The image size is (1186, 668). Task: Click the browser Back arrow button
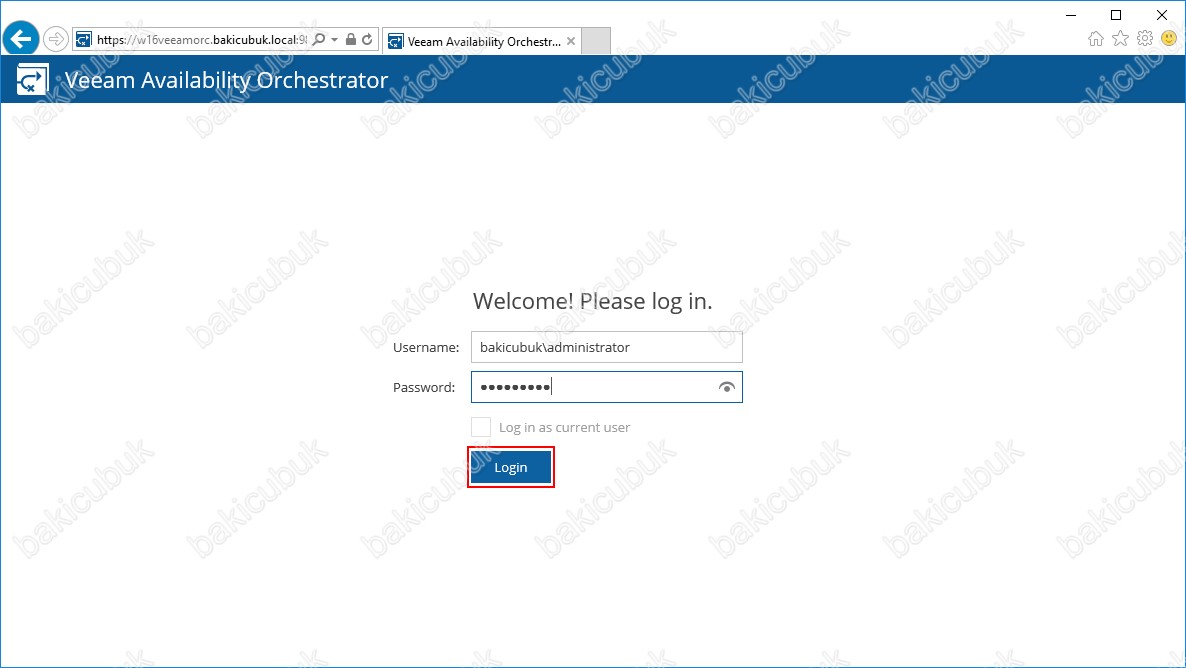pos(20,38)
